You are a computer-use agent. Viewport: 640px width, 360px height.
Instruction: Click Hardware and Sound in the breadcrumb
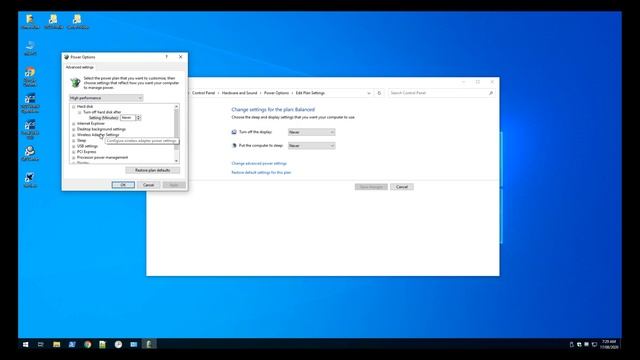[x=240, y=93]
